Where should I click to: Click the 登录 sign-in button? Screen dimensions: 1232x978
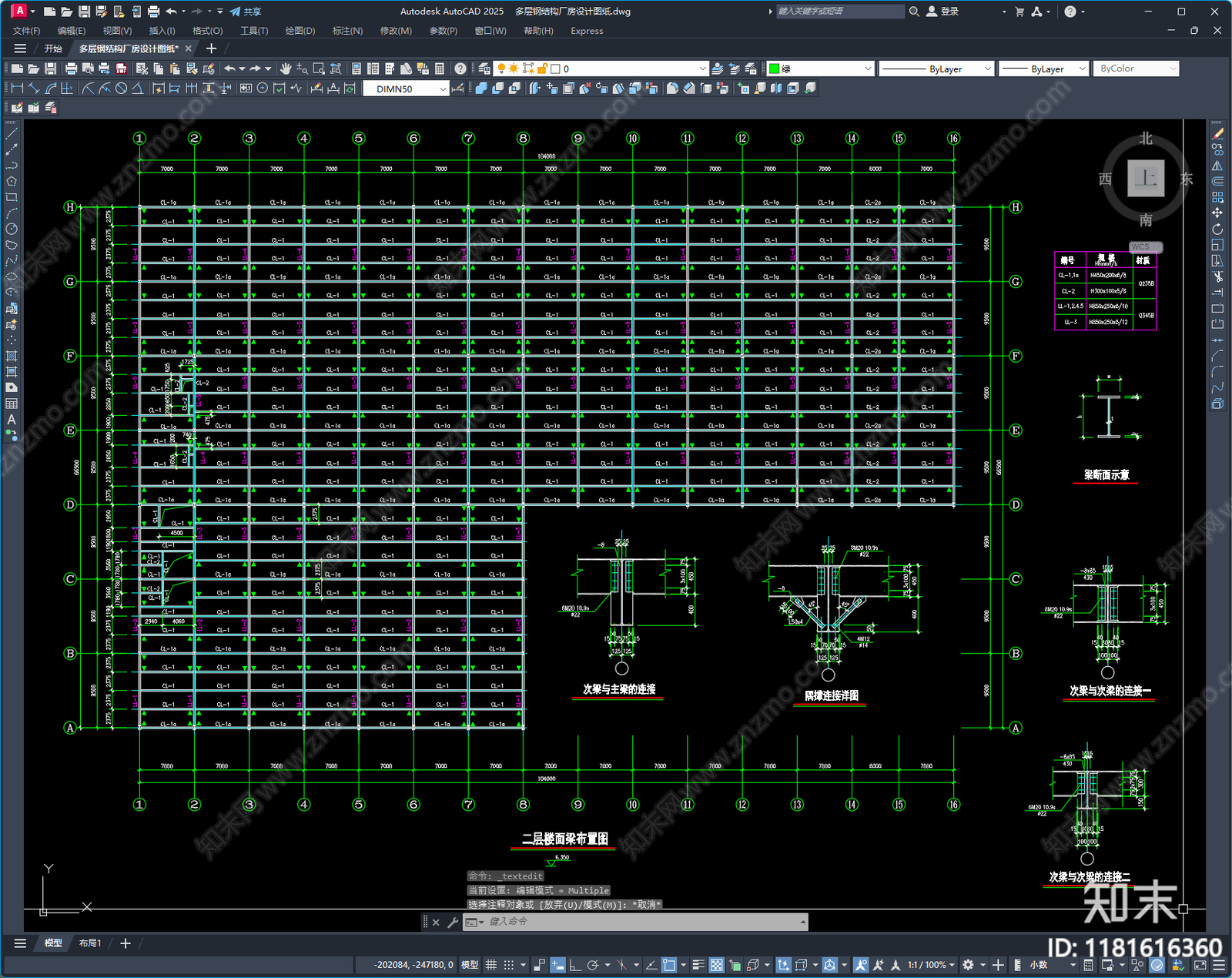click(942, 12)
